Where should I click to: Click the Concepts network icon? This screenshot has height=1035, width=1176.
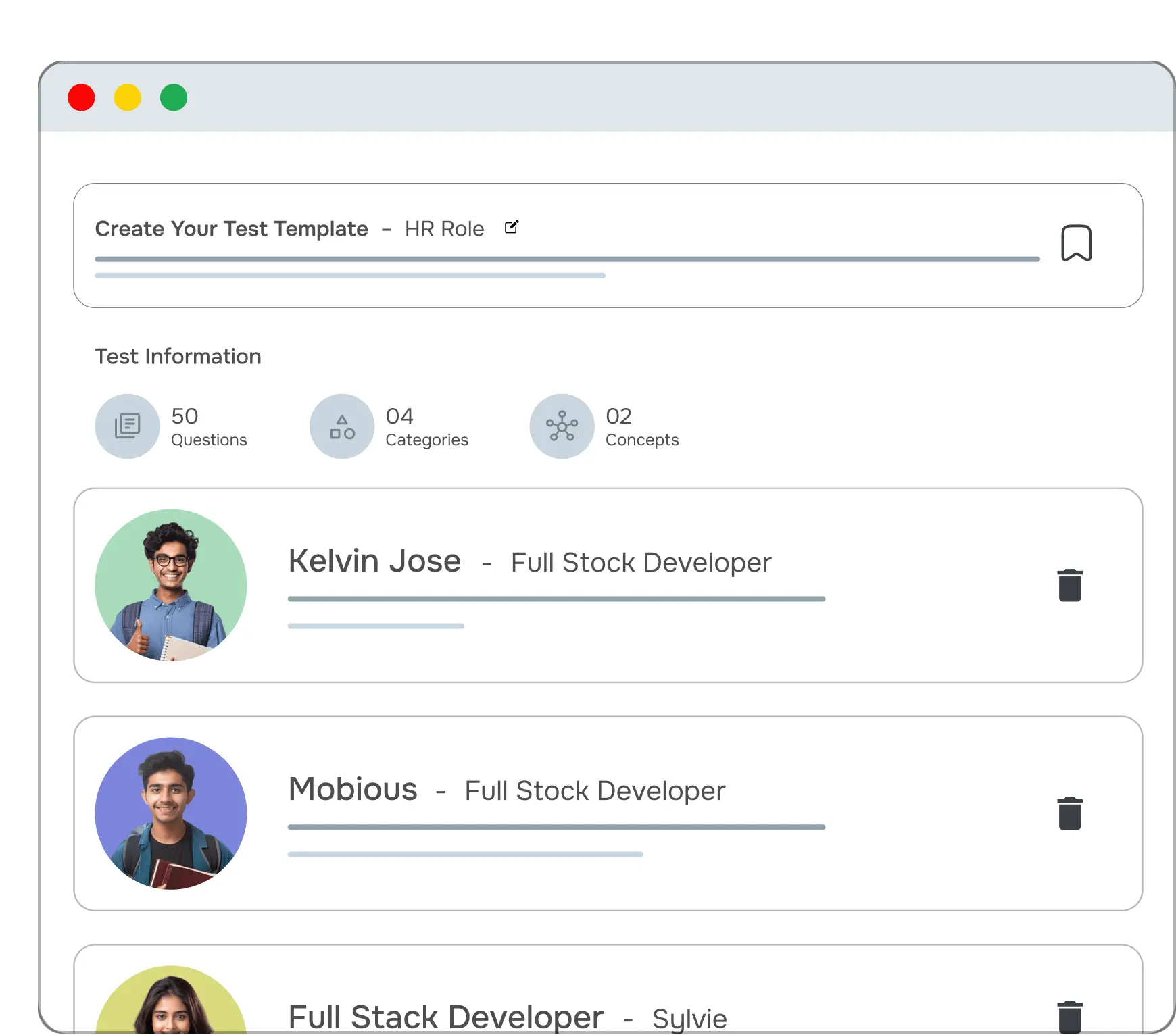562,426
